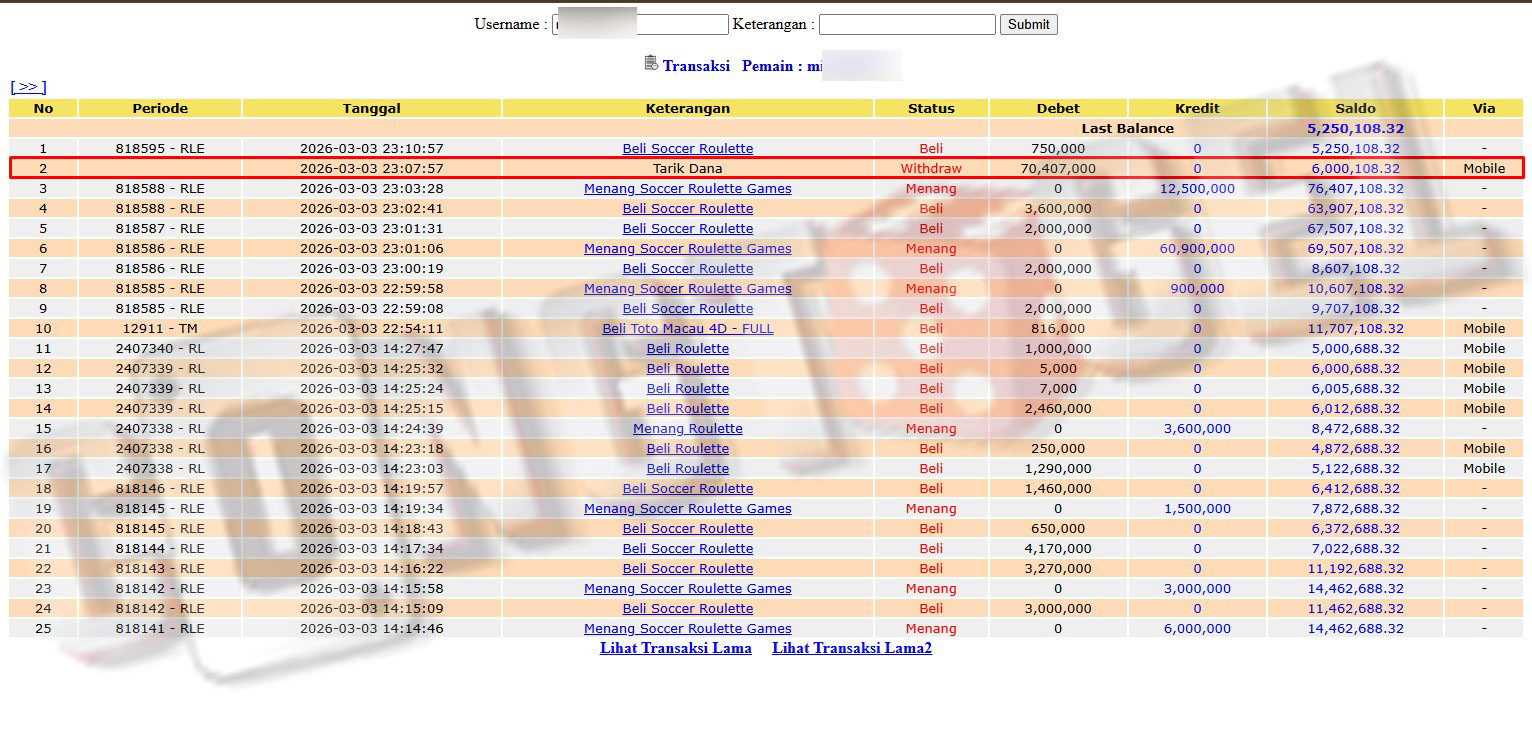The image size is (1532, 748).
Task: Click the 60,900,000 Kredit value
Action: tap(1197, 248)
